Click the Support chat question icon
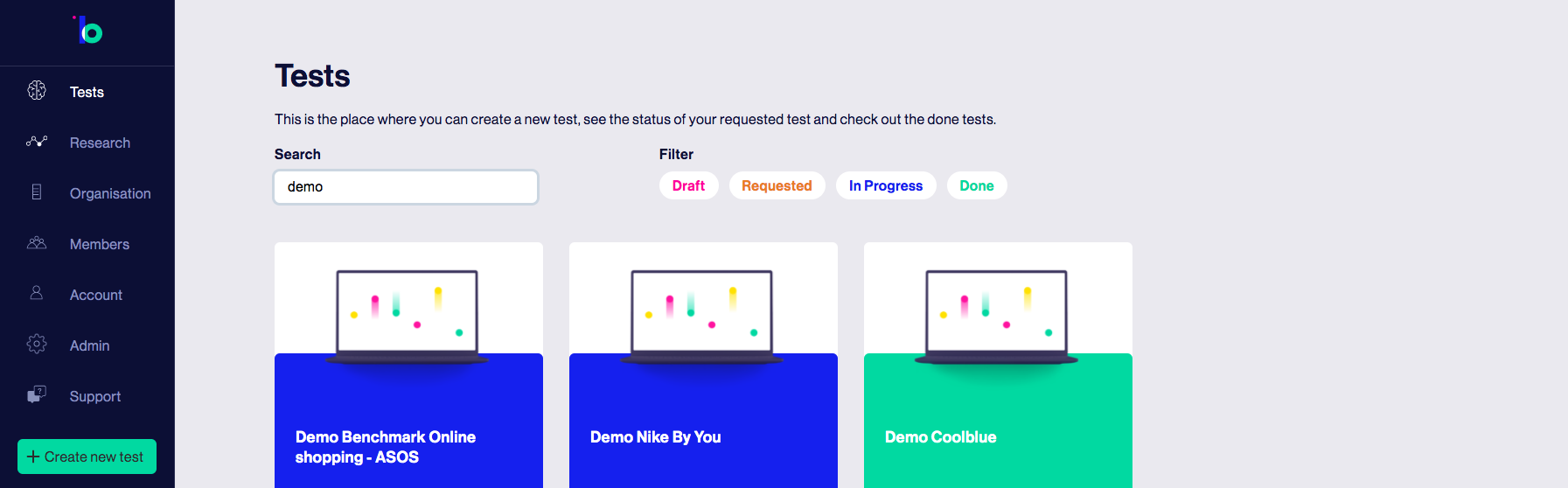Screen dimensions: 1568x488 pos(37,394)
